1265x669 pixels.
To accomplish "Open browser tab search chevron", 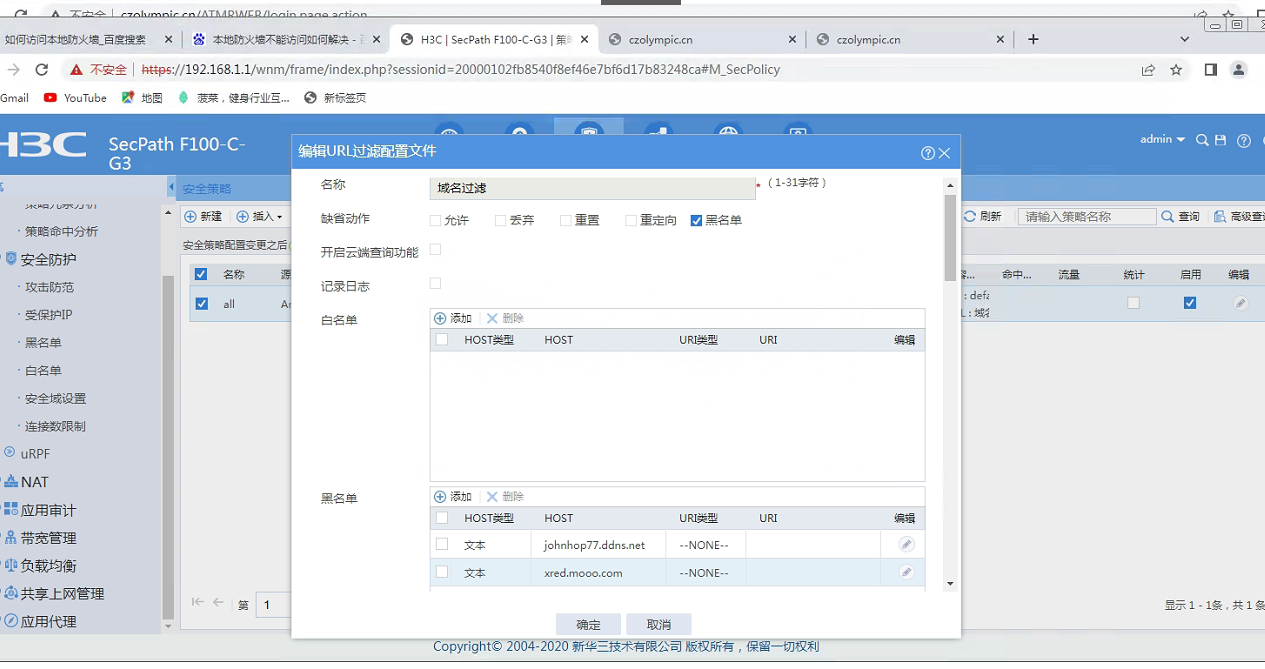I will coord(1185,39).
